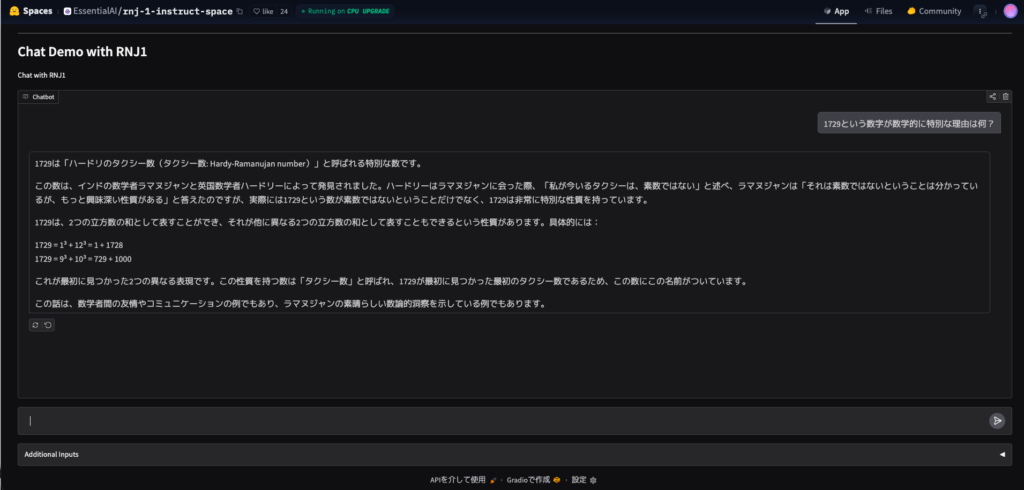Image resolution: width=1024 pixels, height=490 pixels.
Task: Retry the response with regenerate icon
Action: (36, 325)
